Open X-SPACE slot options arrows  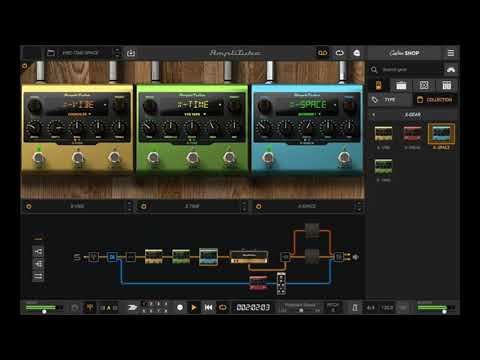[359, 206]
